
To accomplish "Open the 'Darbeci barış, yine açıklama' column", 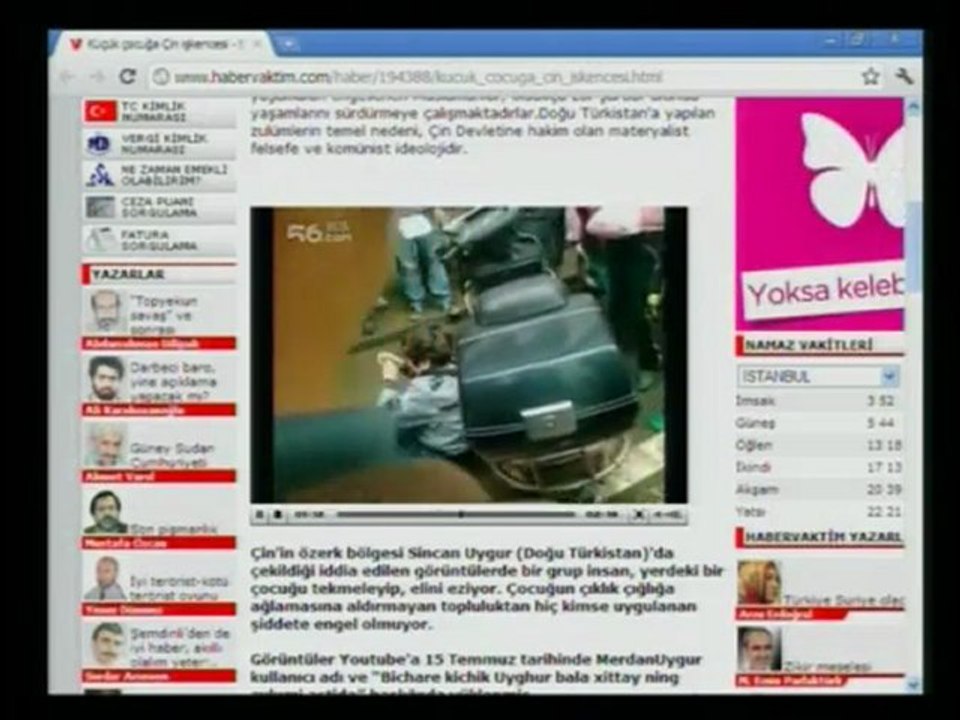I will click(x=173, y=381).
